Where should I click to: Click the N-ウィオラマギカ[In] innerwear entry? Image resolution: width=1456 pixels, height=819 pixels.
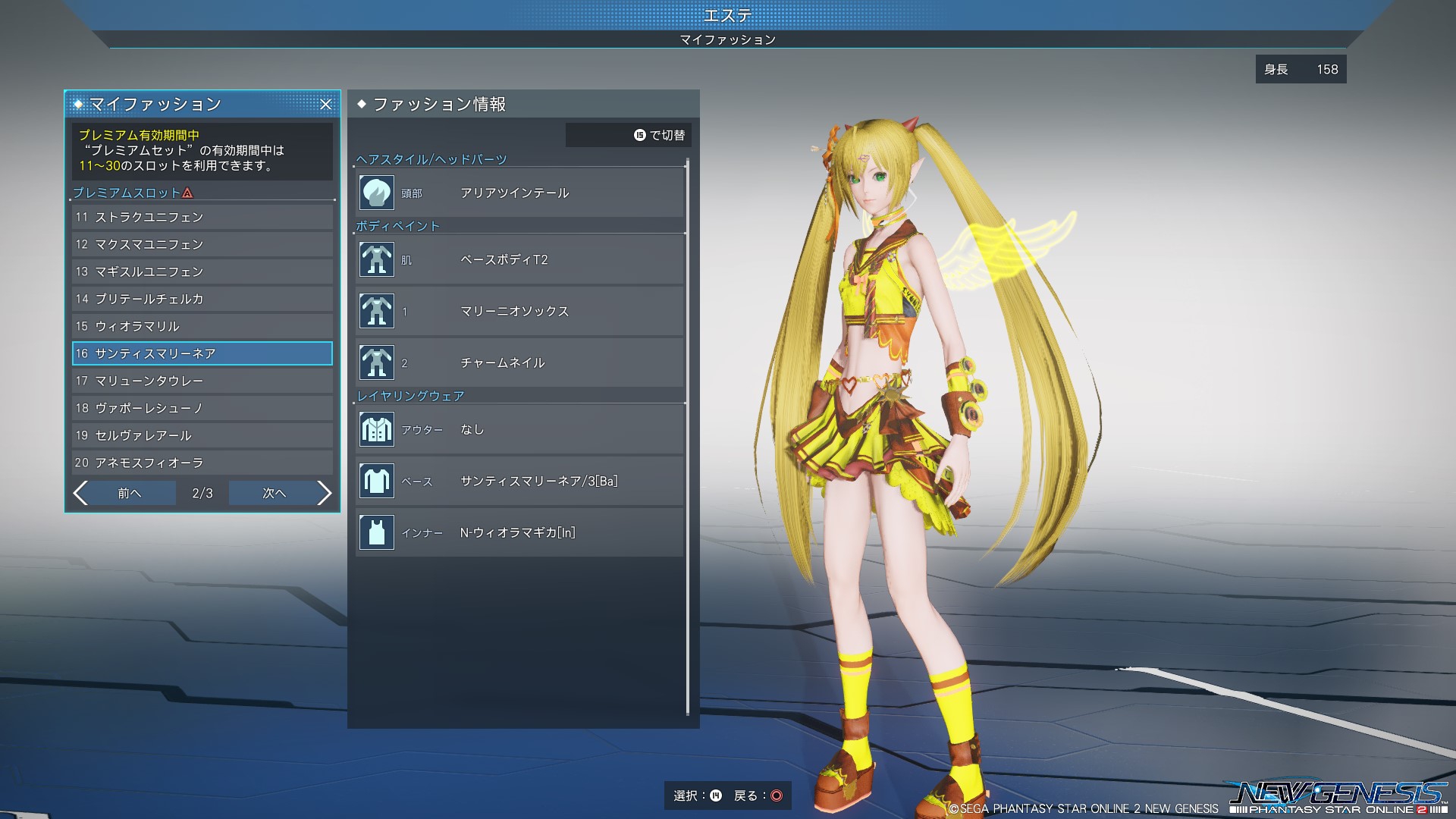point(520,532)
